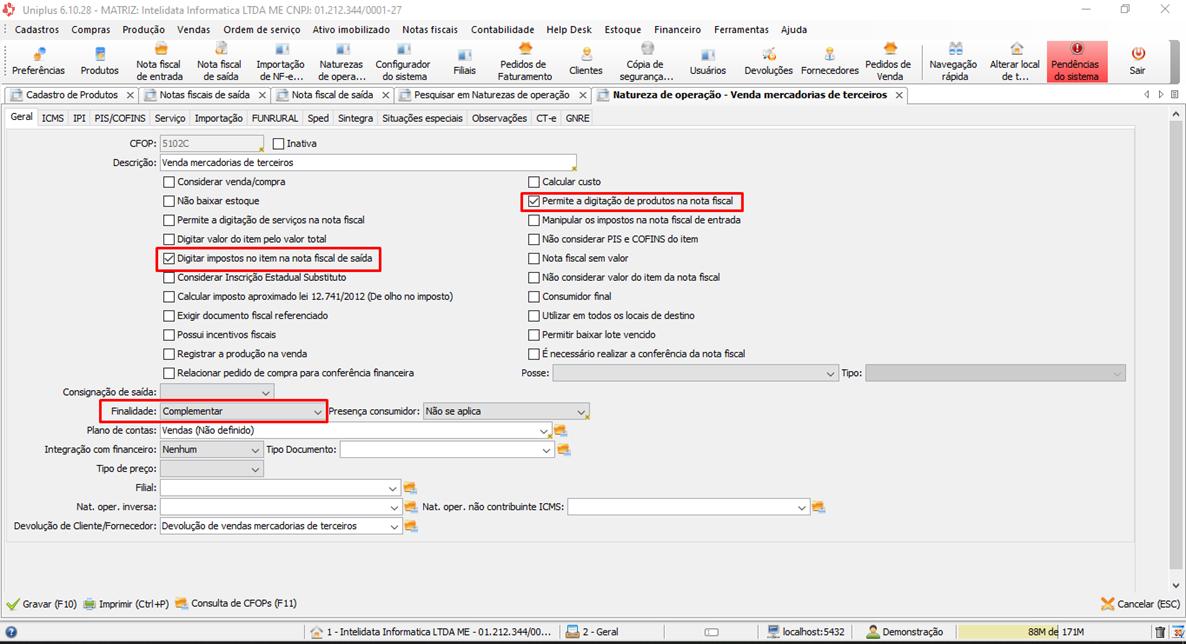Click search icon next to Tipo Documento
The height and width of the screenshot is (644, 1186).
coord(564,450)
